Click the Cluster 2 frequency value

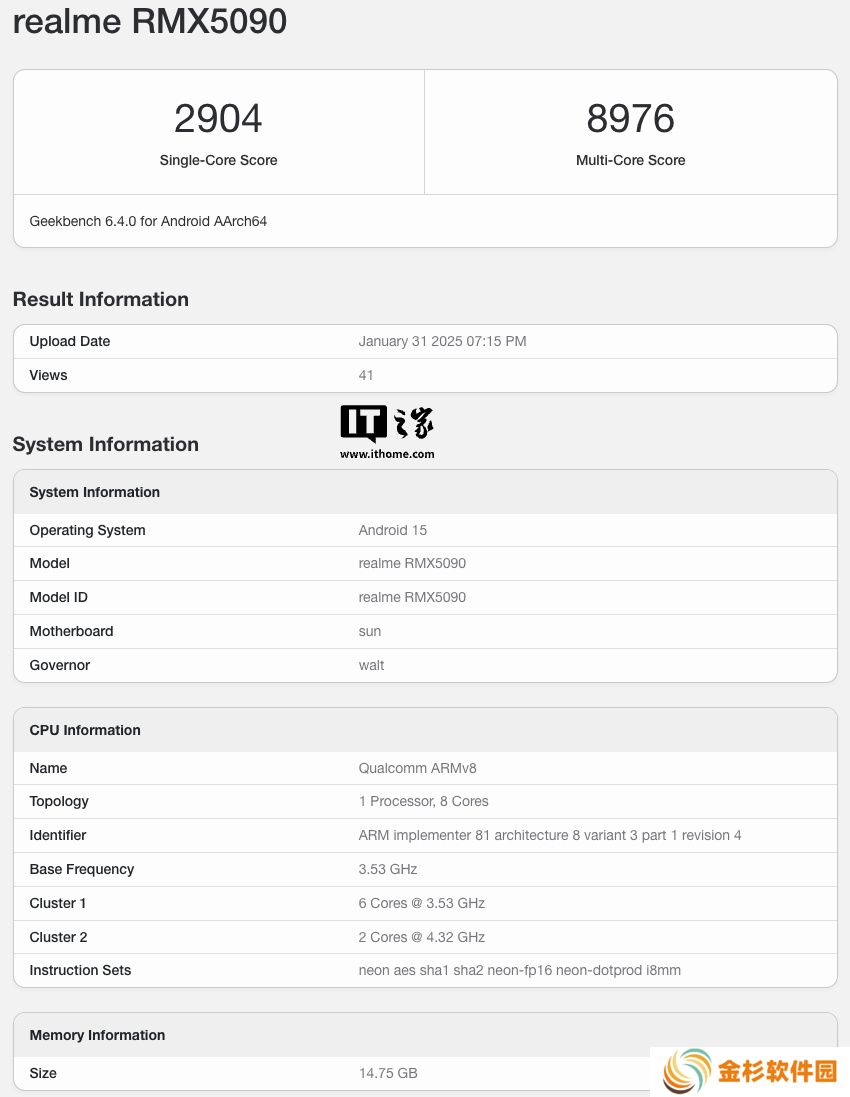coord(422,937)
